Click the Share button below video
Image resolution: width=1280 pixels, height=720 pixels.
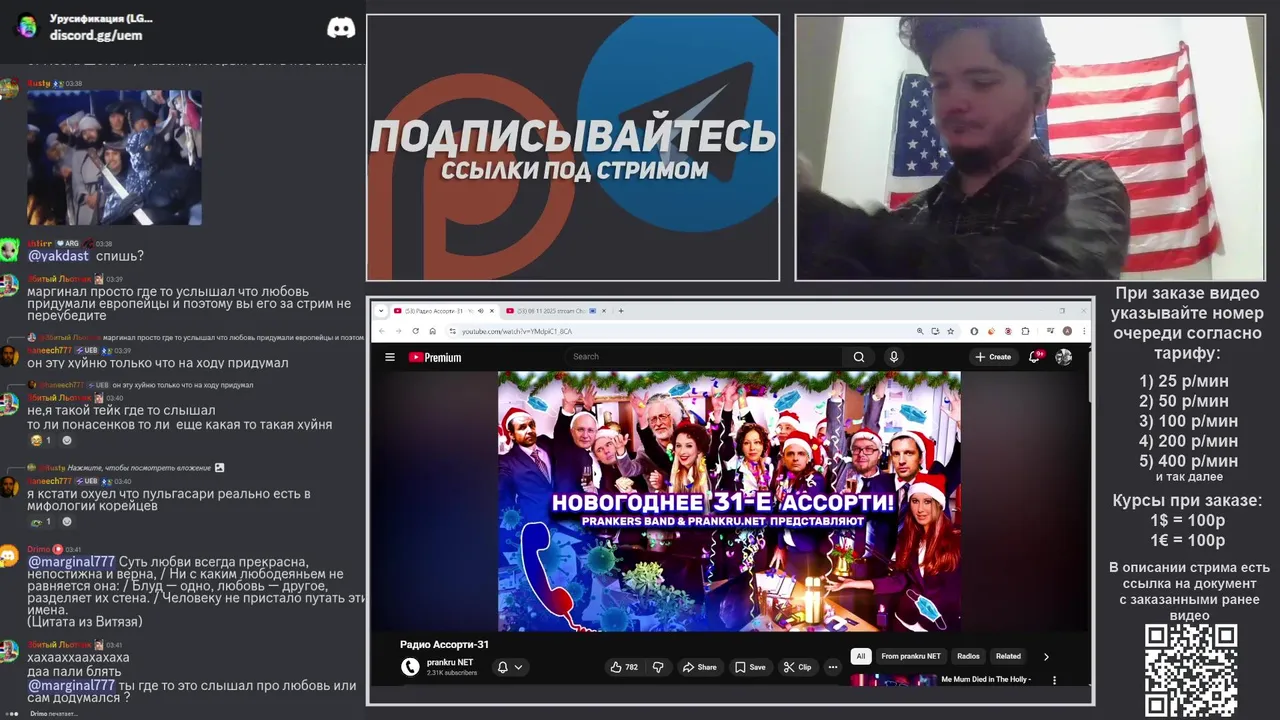coord(699,667)
